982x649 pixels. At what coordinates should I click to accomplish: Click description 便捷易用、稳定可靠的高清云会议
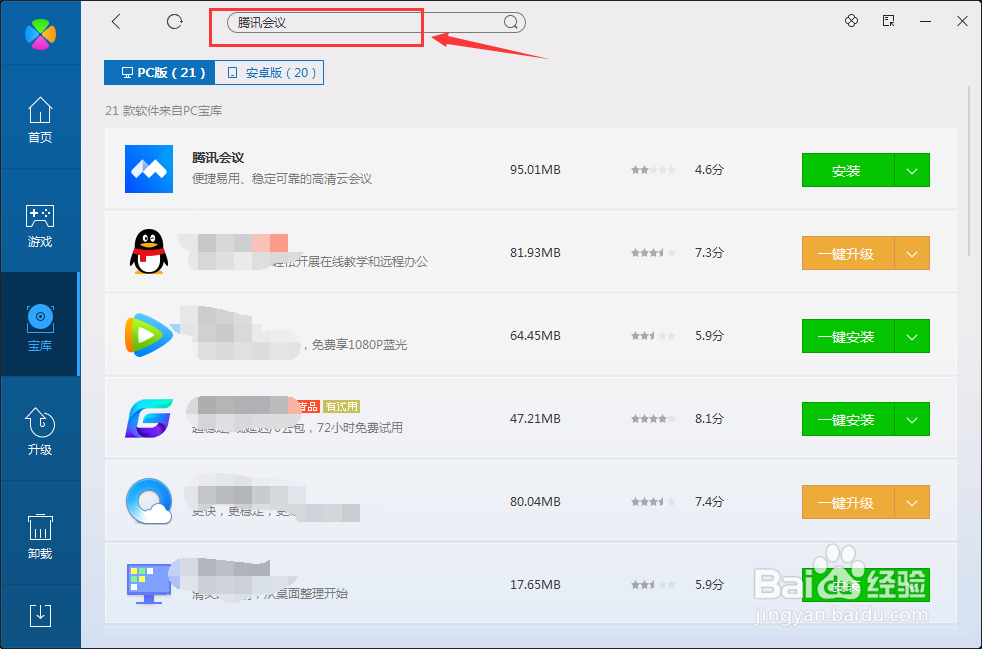(282, 179)
